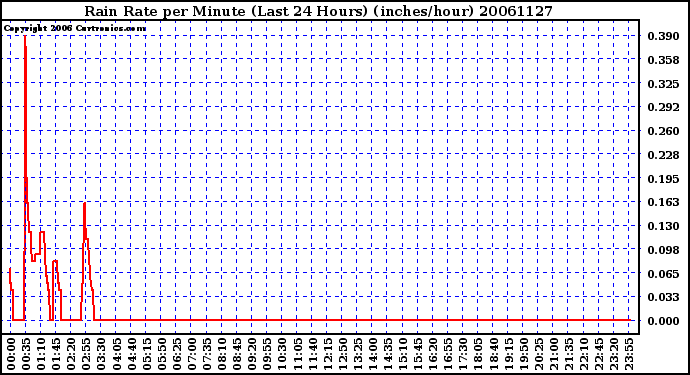Choose the 17:30 time label
Viewport: 690px width, 375px height.
tap(463, 354)
